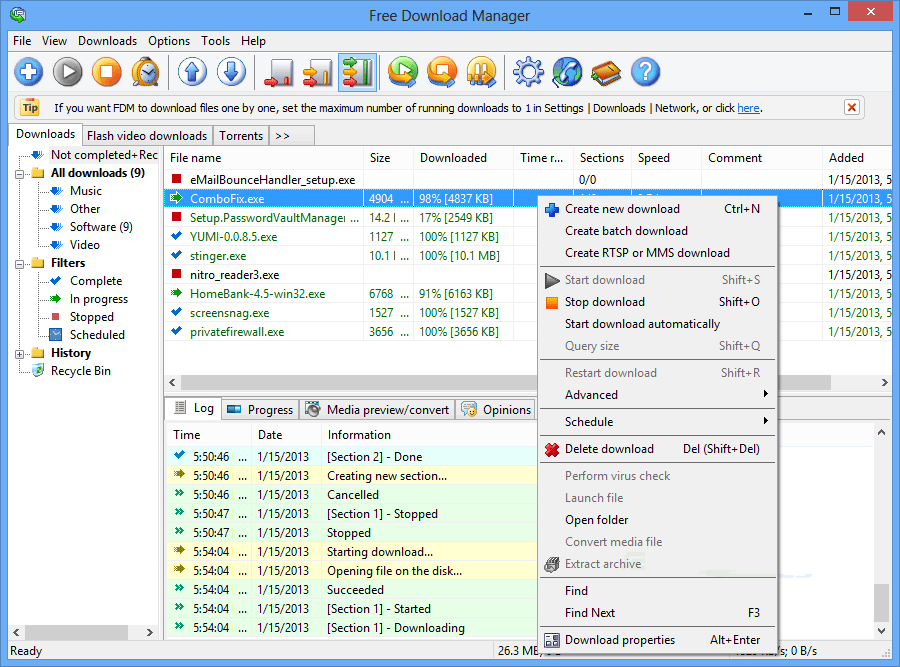Switch to the Torrents tab
The image size is (900, 667).
[x=241, y=136]
